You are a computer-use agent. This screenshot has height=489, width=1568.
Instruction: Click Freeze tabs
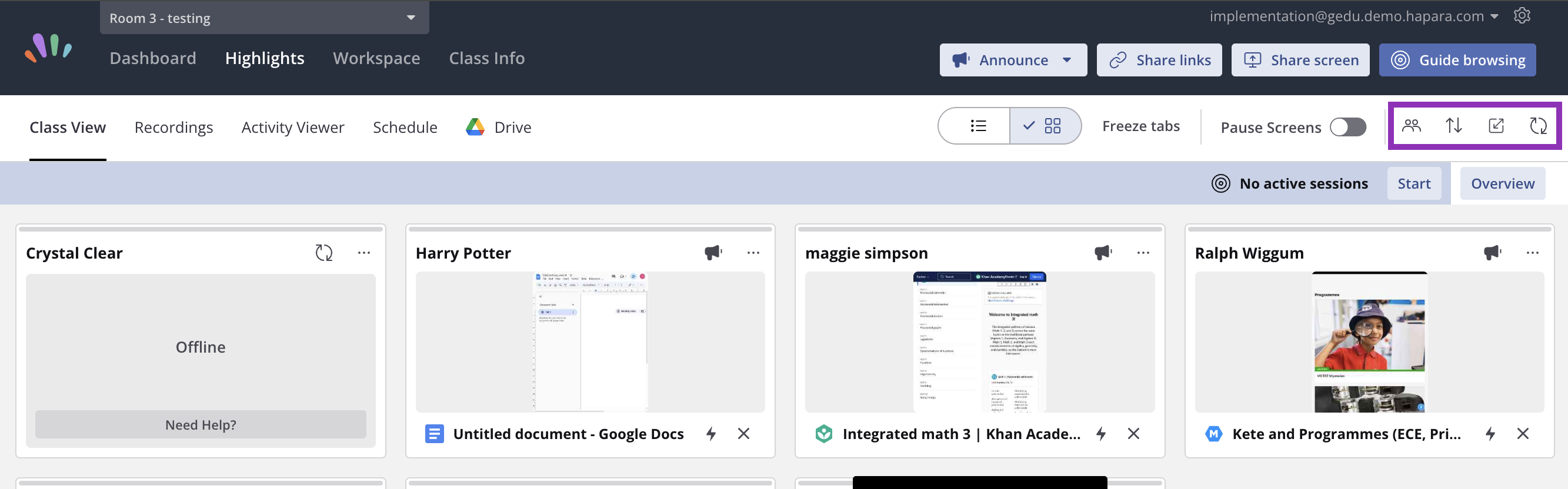pyautogui.click(x=1140, y=126)
